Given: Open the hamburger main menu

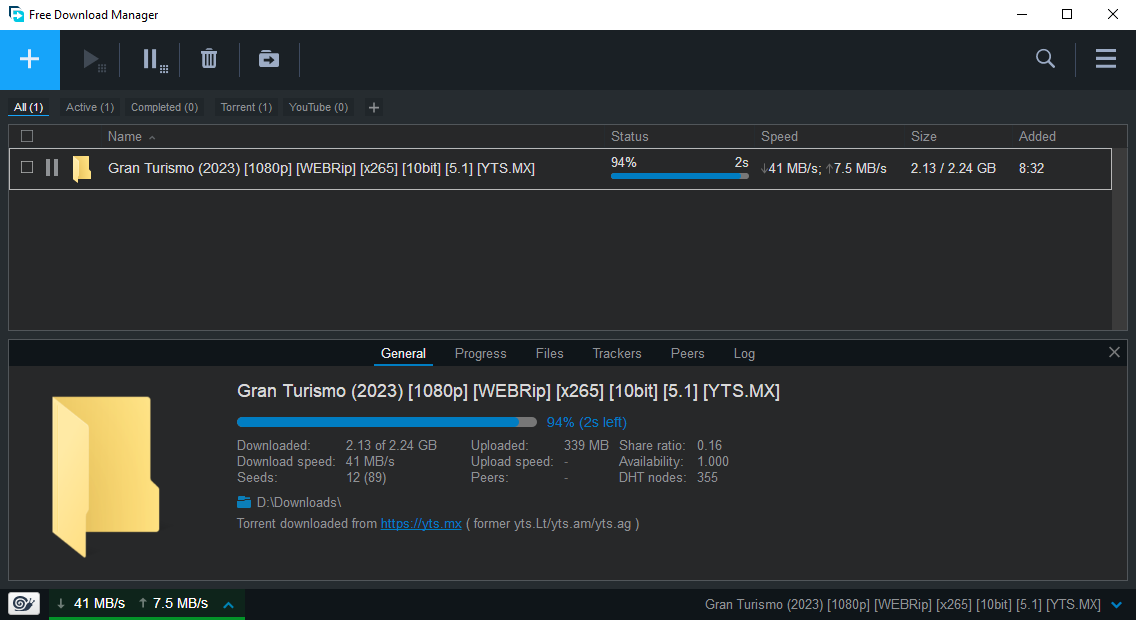Looking at the screenshot, I should click(x=1105, y=60).
